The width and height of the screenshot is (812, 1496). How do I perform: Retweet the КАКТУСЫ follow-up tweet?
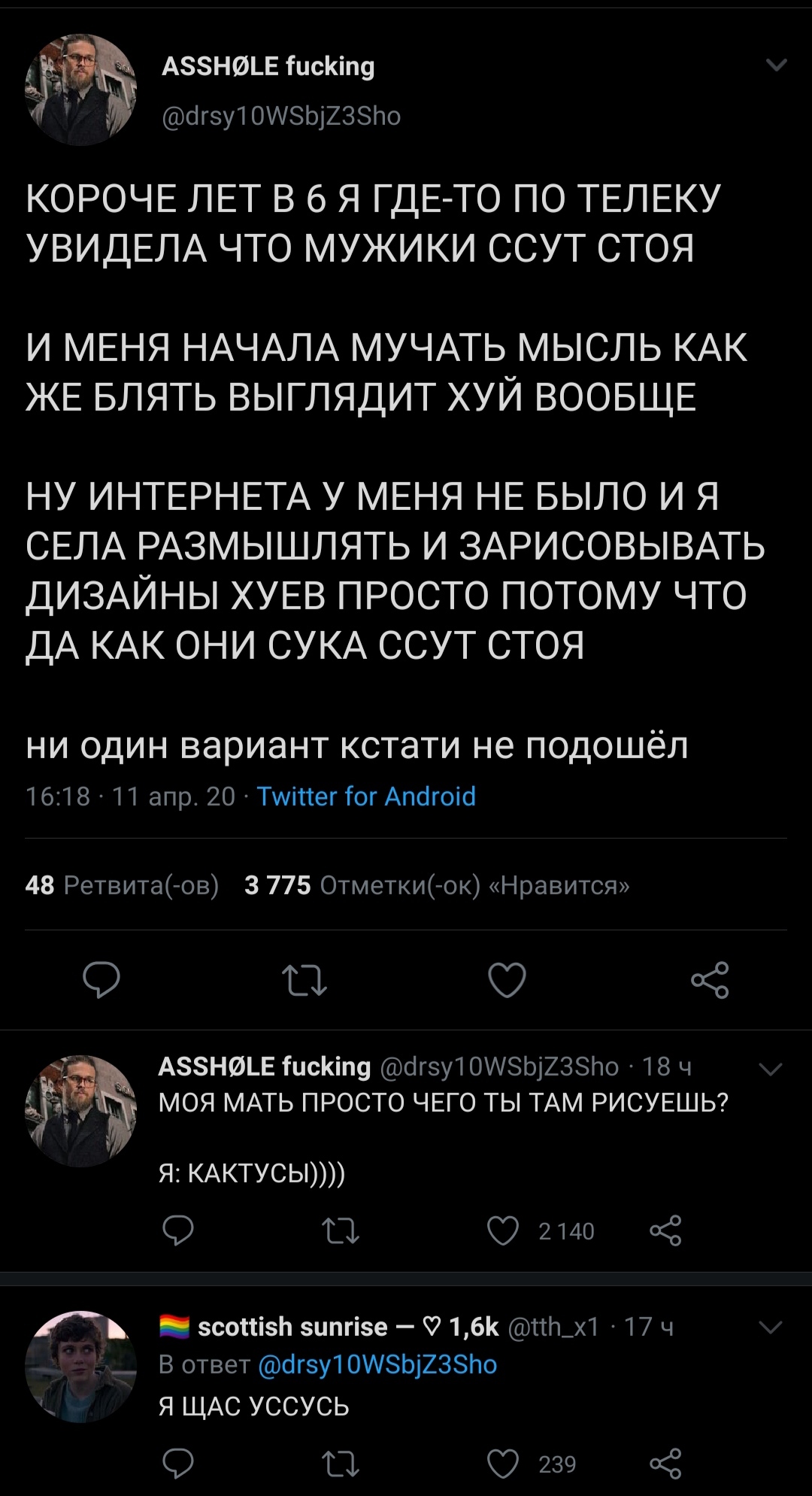pyautogui.click(x=341, y=1231)
